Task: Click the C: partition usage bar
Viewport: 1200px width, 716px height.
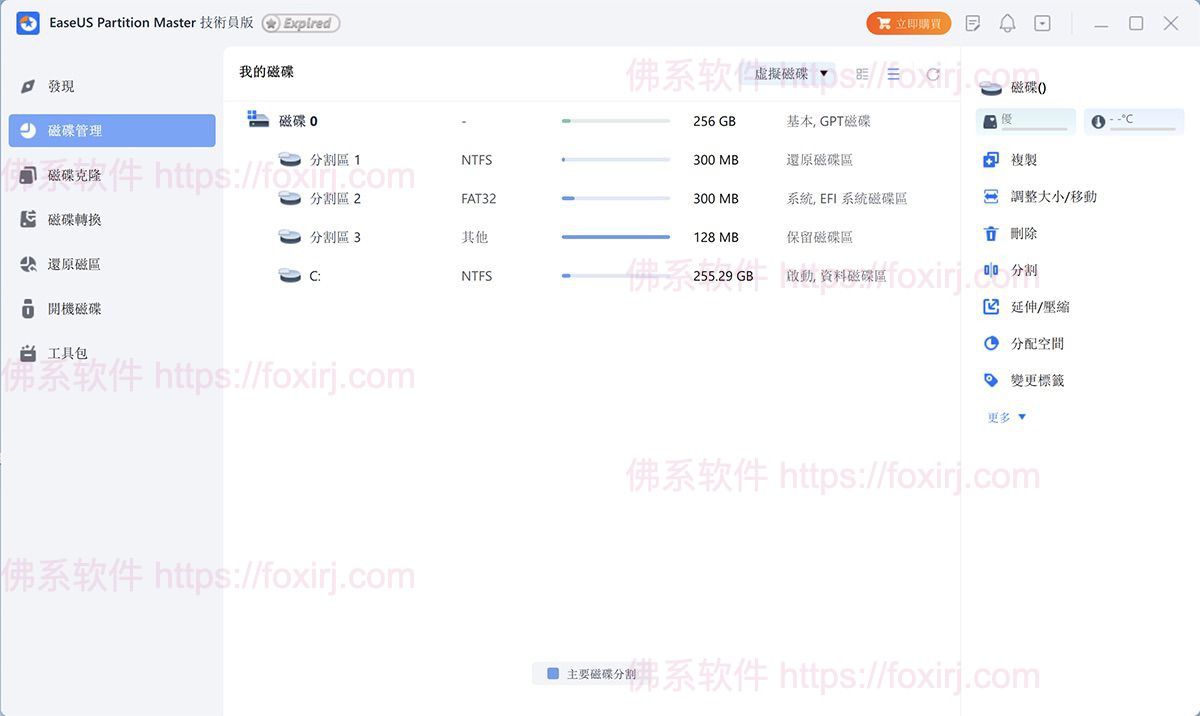Action: pyautogui.click(x=616, y=276)
